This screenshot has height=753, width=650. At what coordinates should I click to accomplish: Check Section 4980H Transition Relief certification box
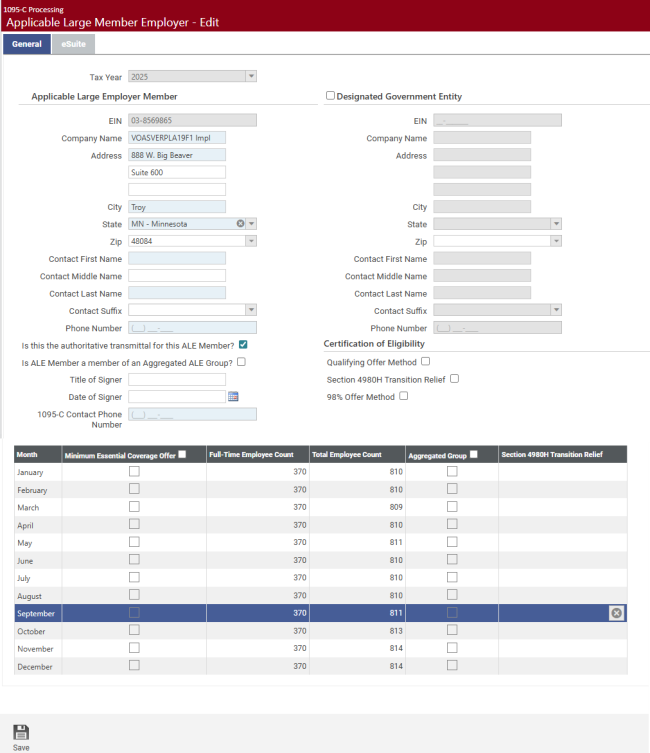coord(454,379)
